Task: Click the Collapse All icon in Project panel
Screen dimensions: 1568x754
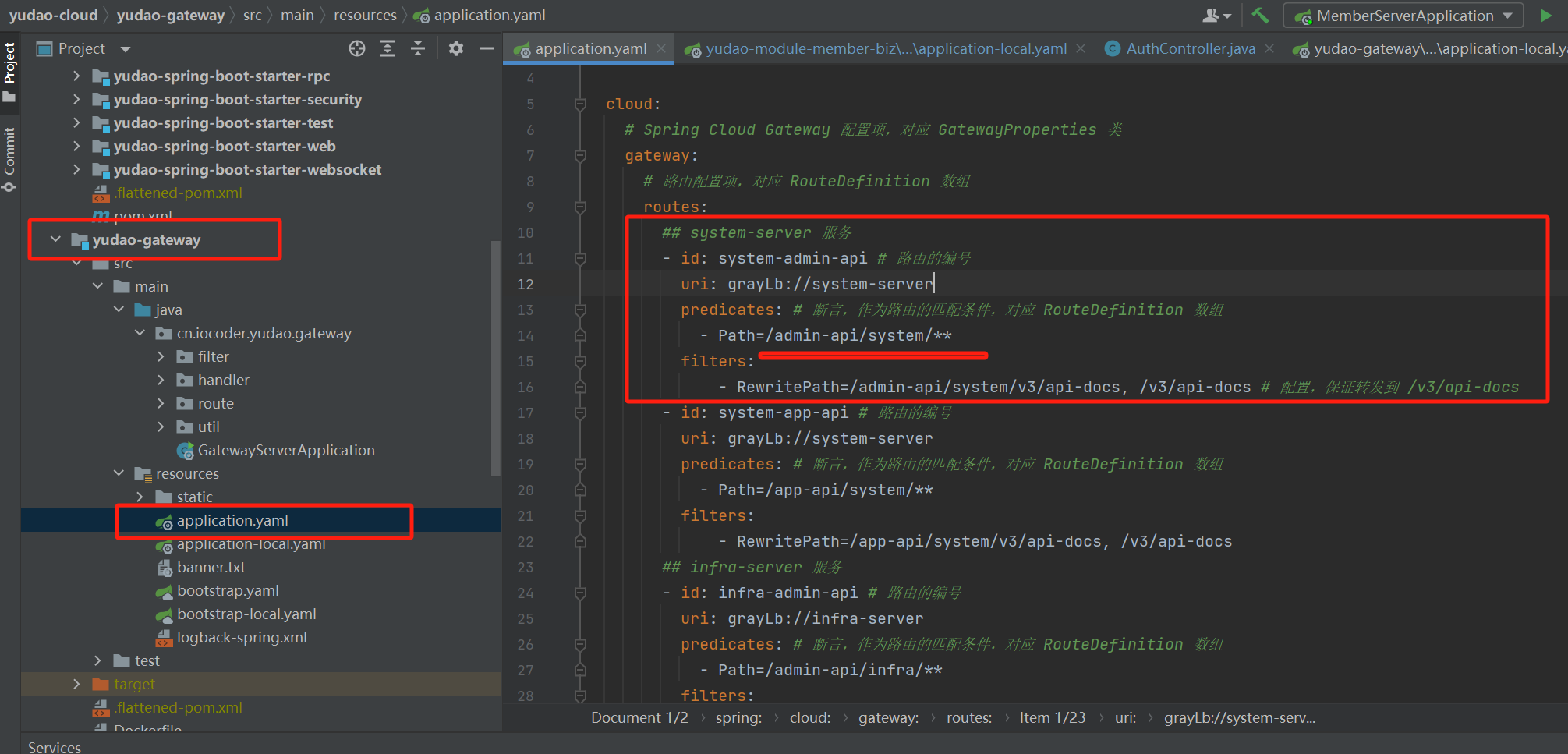Action: 418,48
